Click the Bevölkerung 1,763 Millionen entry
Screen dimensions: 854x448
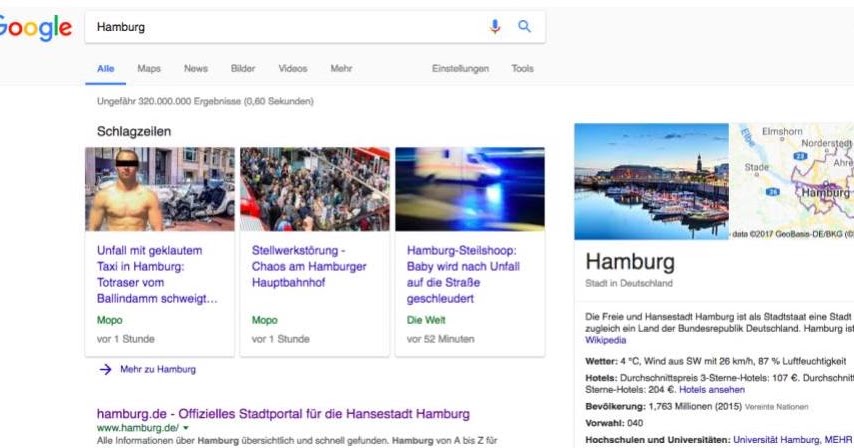(x=697, y=407)
